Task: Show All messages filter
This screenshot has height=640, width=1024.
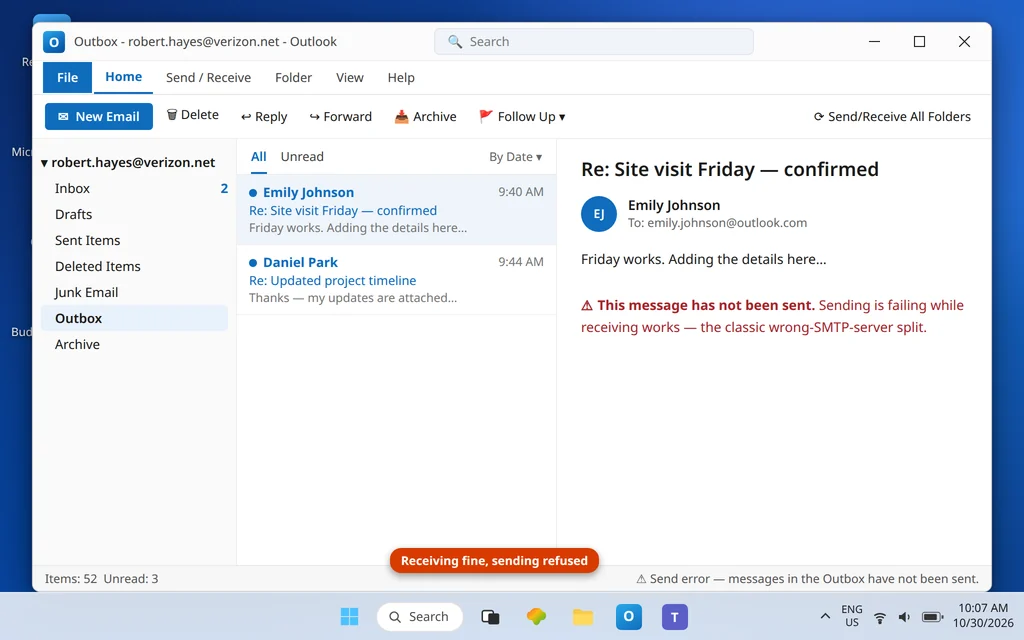Action: click(259, 157)
